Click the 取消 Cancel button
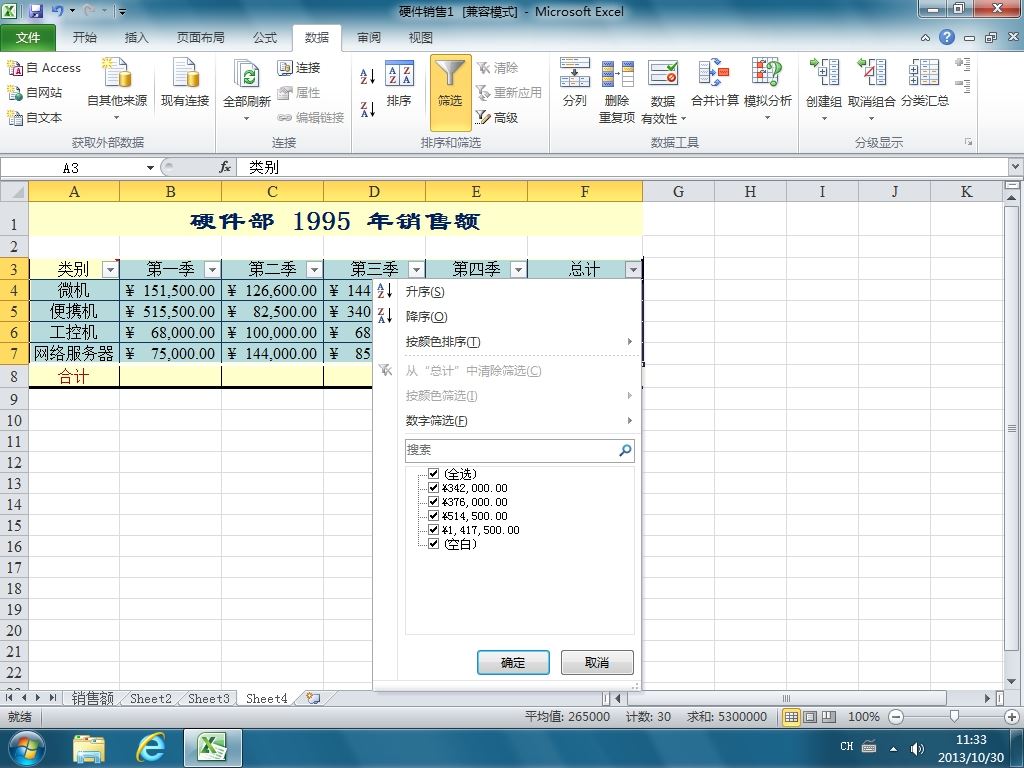 [x=597, y=662]
